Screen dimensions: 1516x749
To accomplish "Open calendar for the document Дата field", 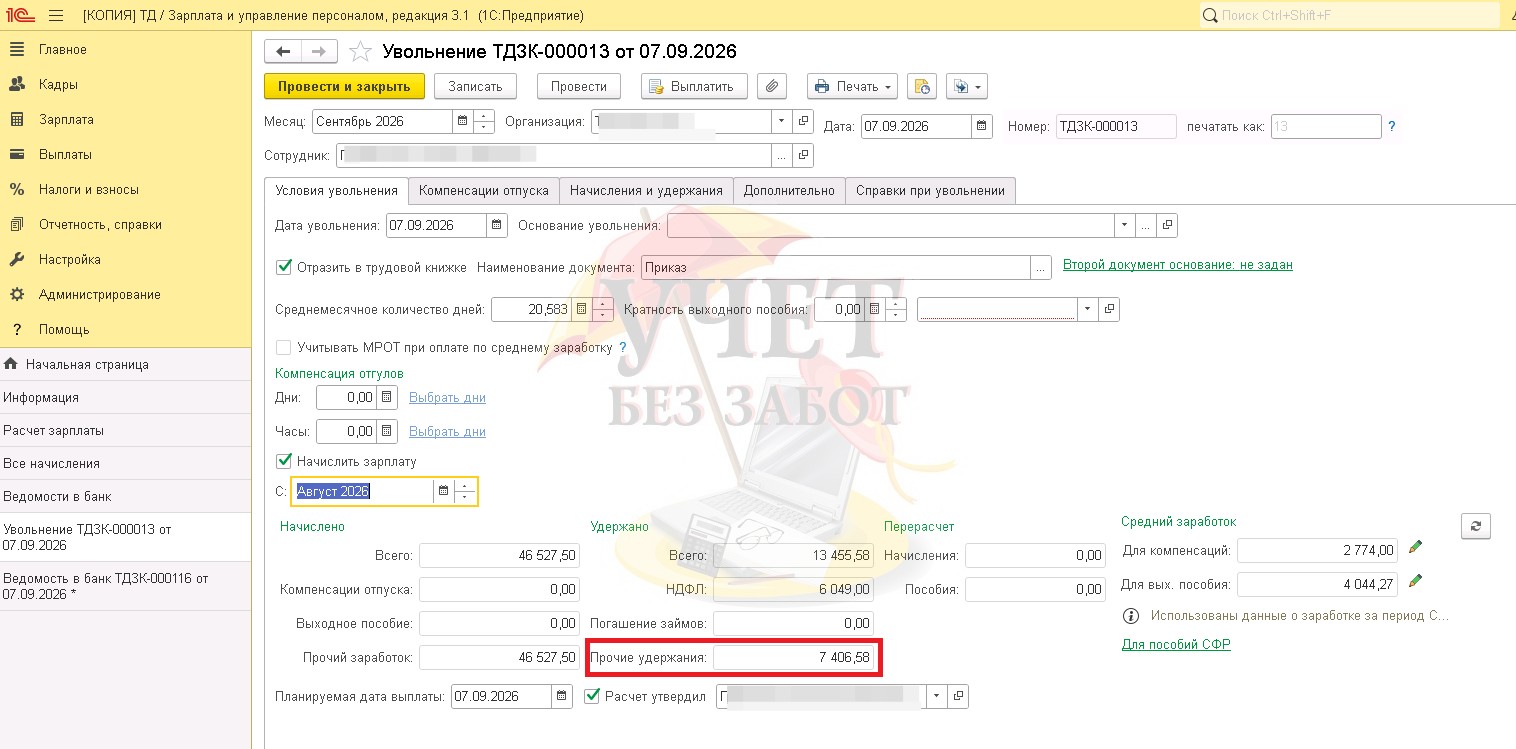I will coord(982,127).
